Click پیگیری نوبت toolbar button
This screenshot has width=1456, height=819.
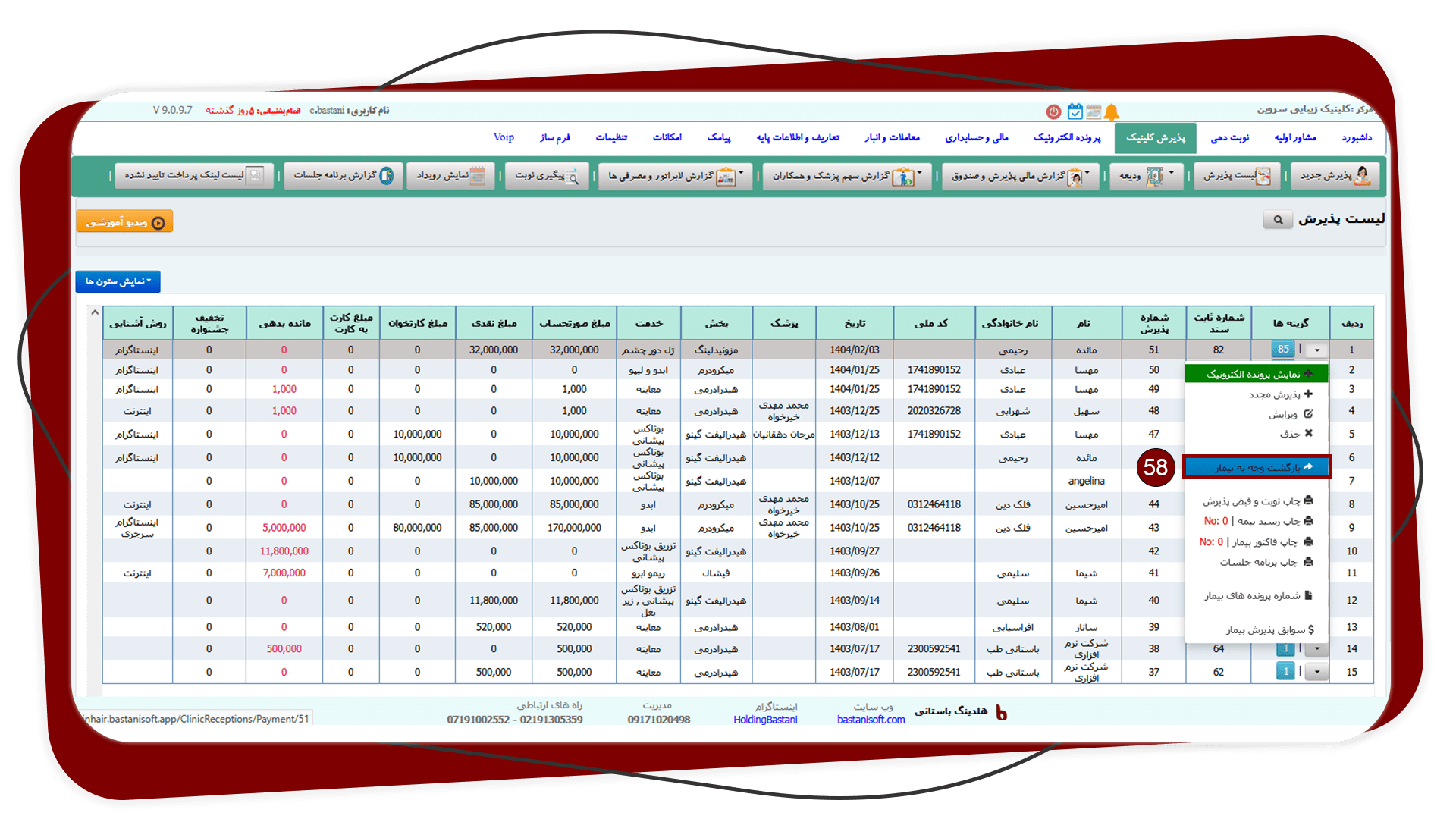547,176
